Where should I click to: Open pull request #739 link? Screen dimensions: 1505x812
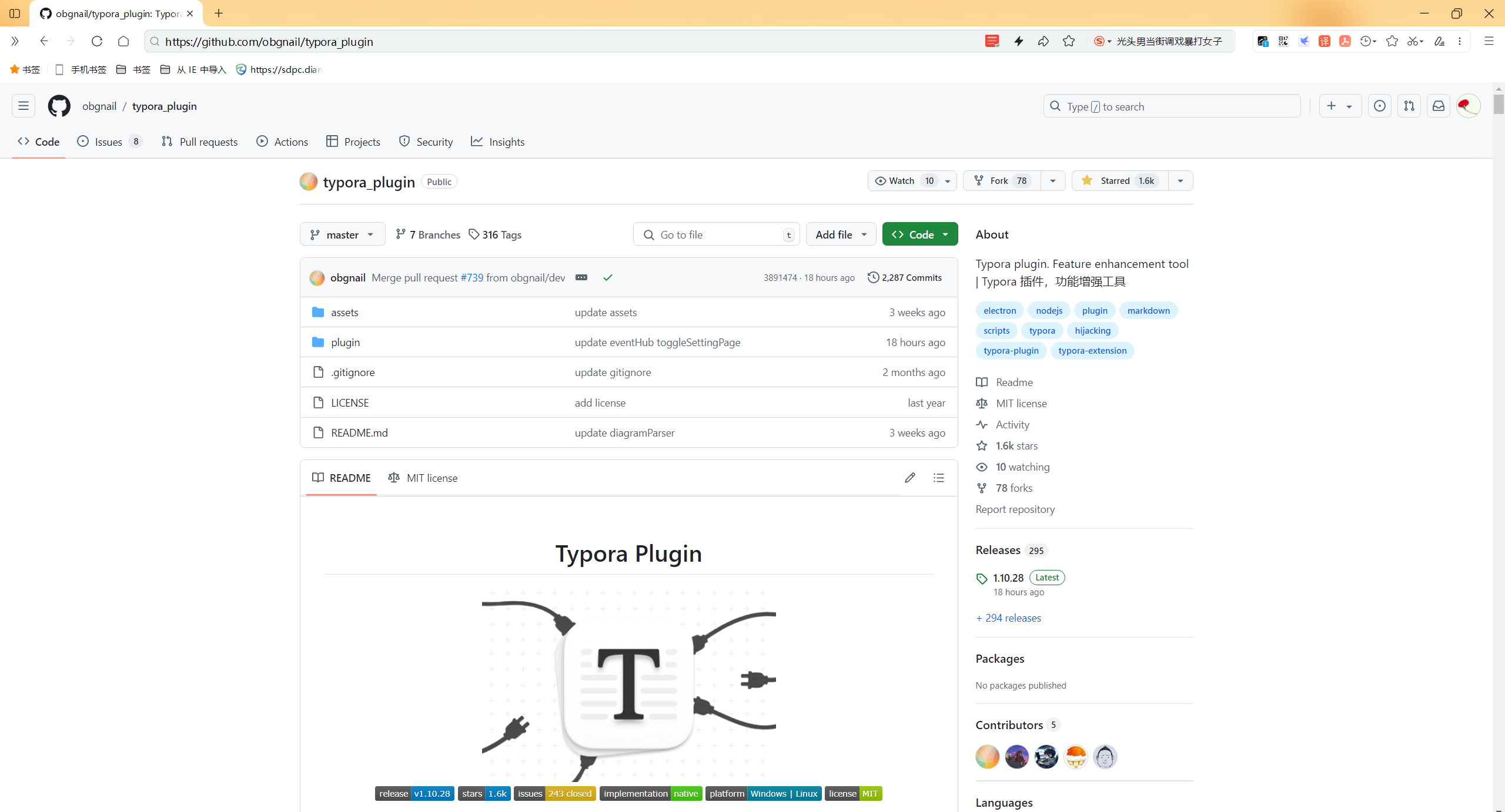[472, 277]
